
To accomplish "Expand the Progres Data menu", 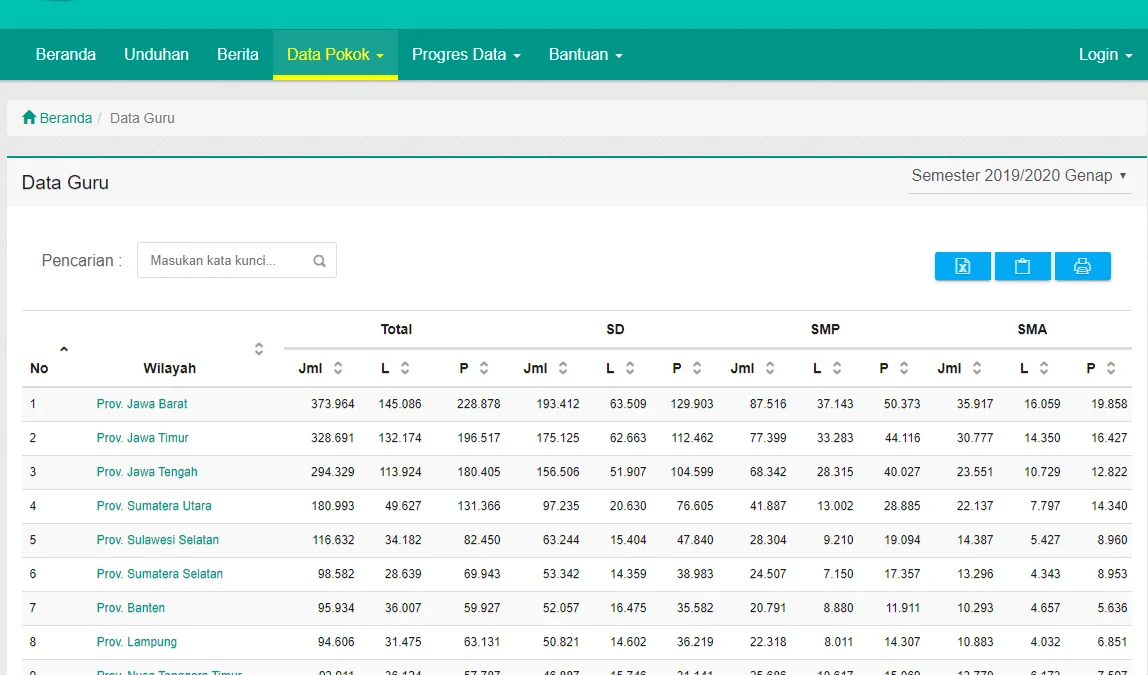I will (466, 55).
